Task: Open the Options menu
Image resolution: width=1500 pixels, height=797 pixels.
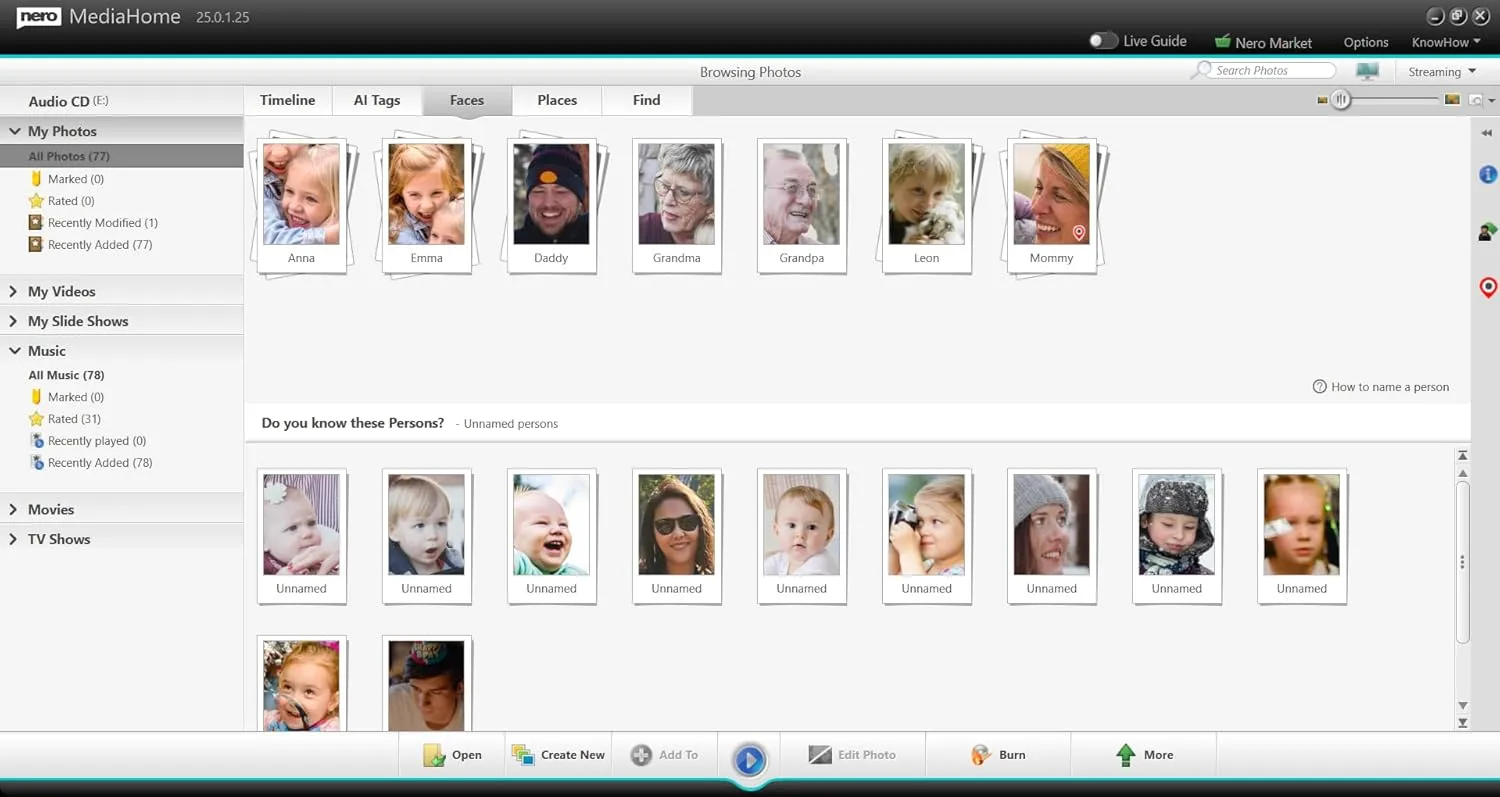Action: pyautogui.click(x=1366, y=42)
